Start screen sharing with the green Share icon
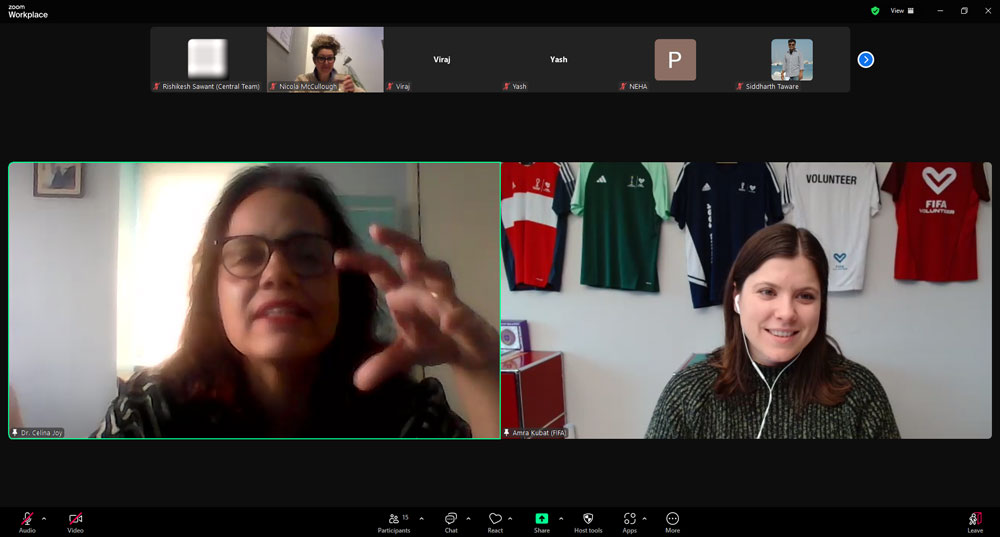The image size is (1000, 537). (x=541, y=519)
